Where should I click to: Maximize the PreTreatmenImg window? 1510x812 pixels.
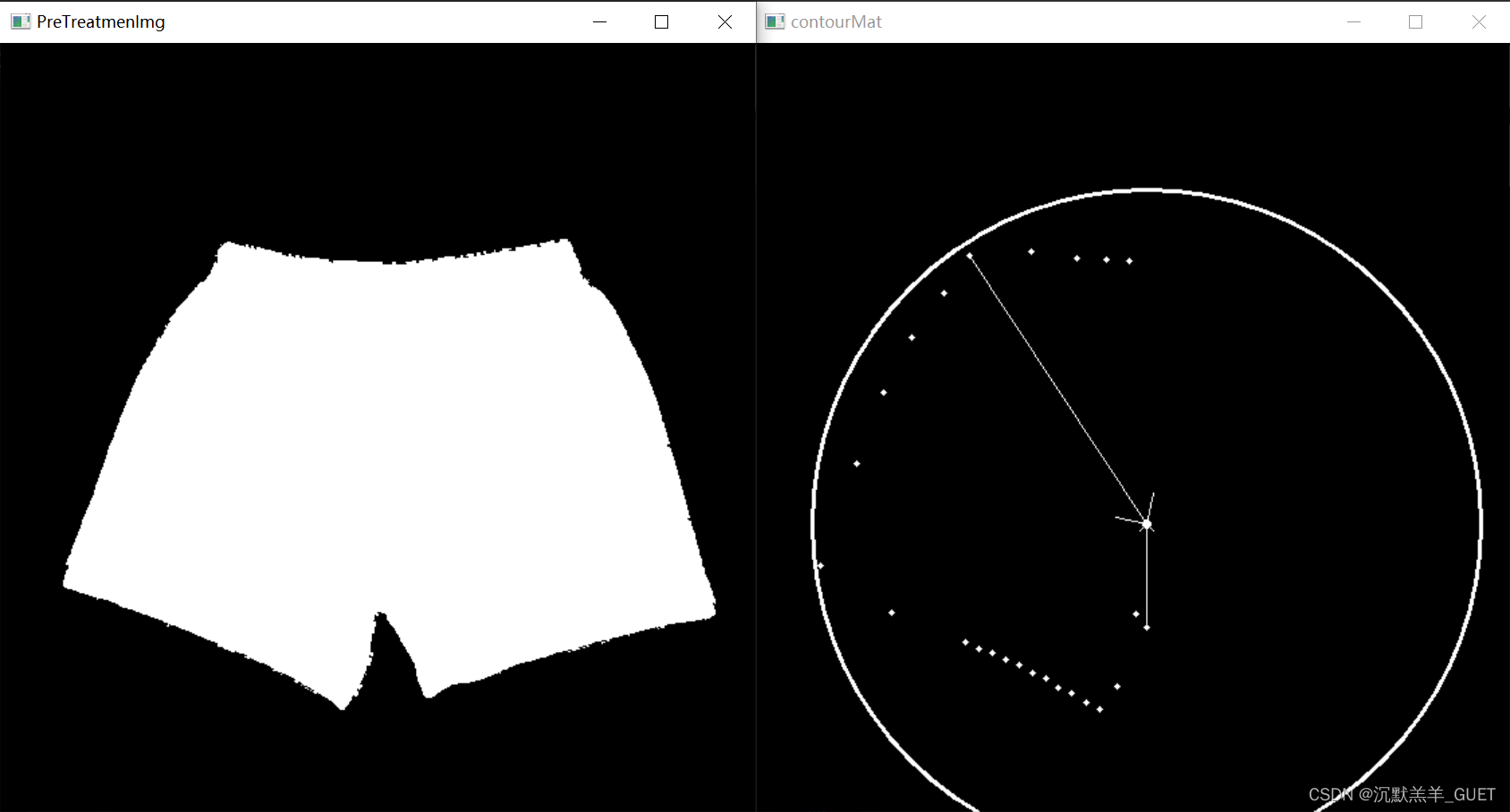point(662,21)
